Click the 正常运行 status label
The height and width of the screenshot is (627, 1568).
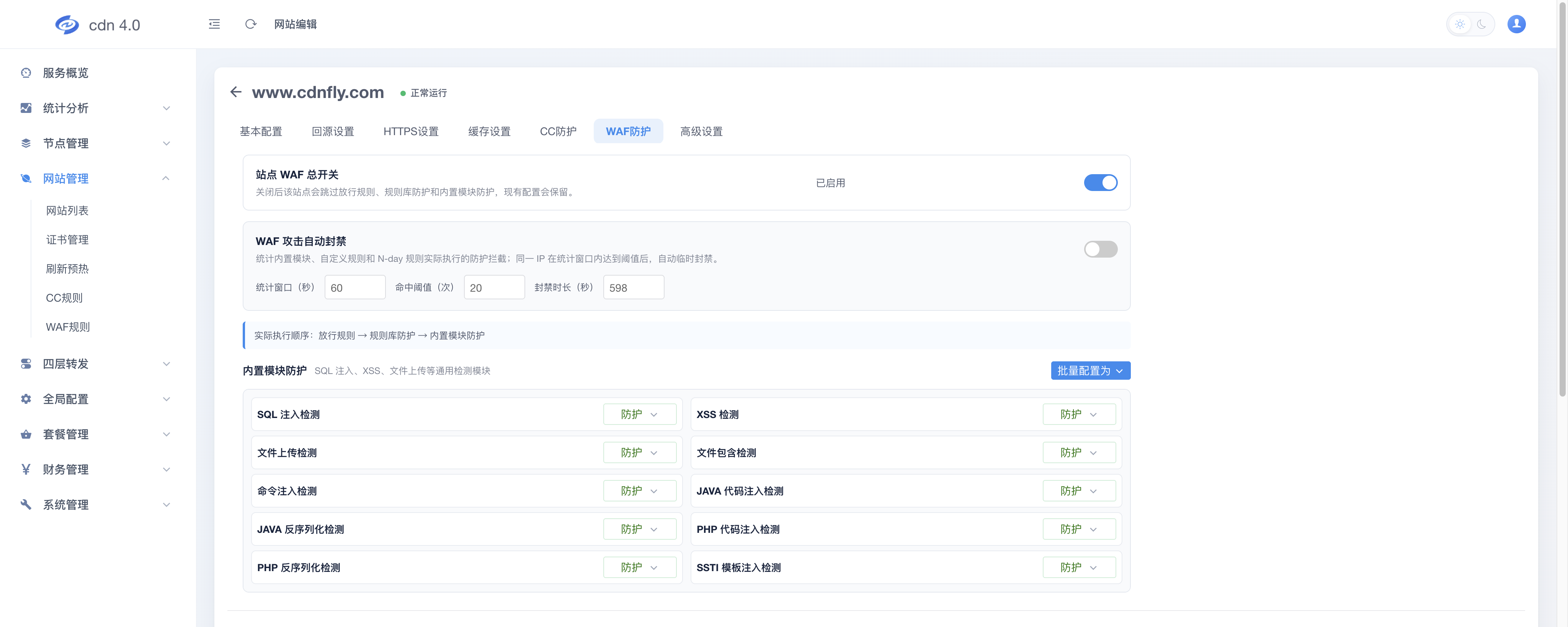click(428, 93)
